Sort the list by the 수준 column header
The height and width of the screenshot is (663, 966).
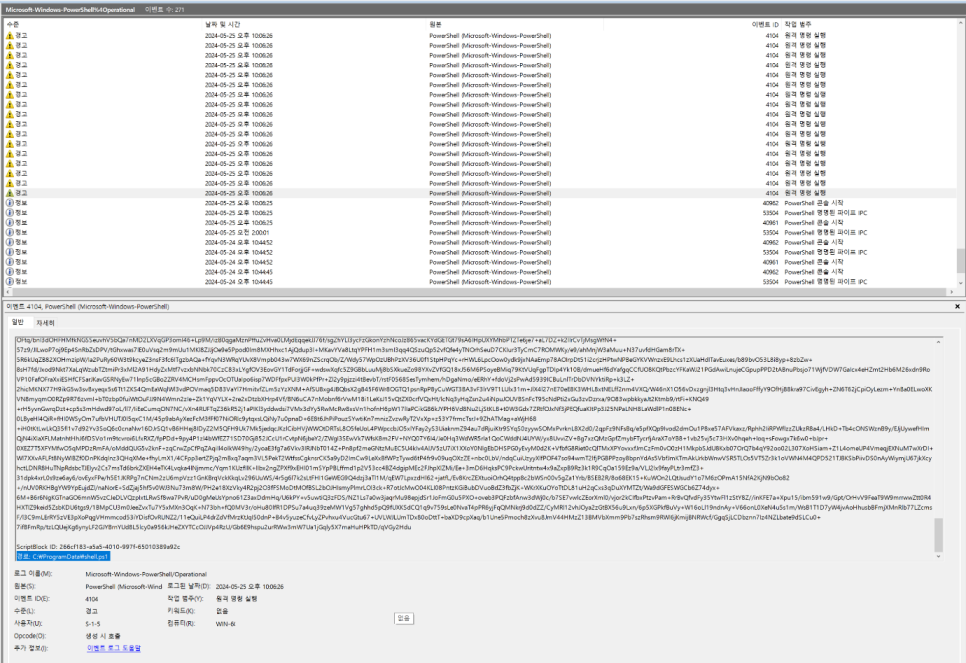[12, 24]
